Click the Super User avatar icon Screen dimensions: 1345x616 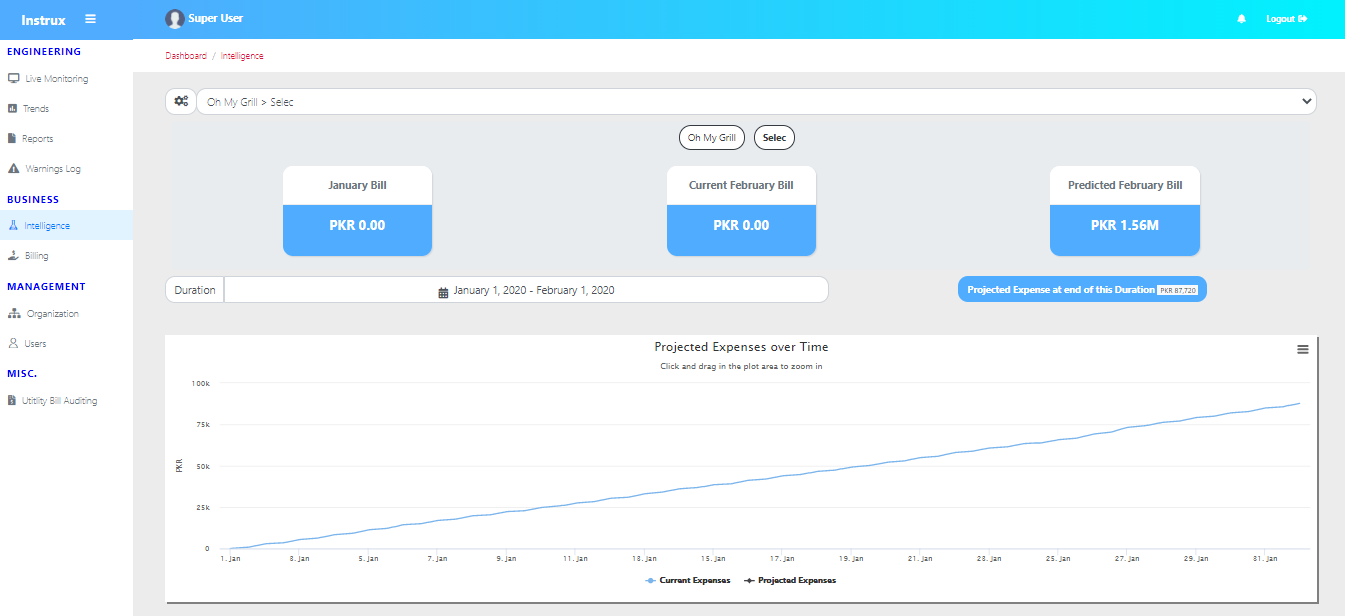(x=175, y=19)
